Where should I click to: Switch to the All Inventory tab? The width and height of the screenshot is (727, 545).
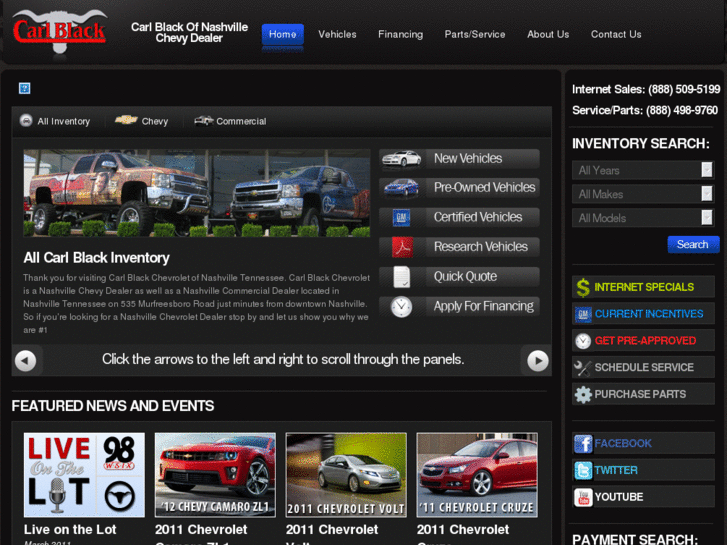55,121
